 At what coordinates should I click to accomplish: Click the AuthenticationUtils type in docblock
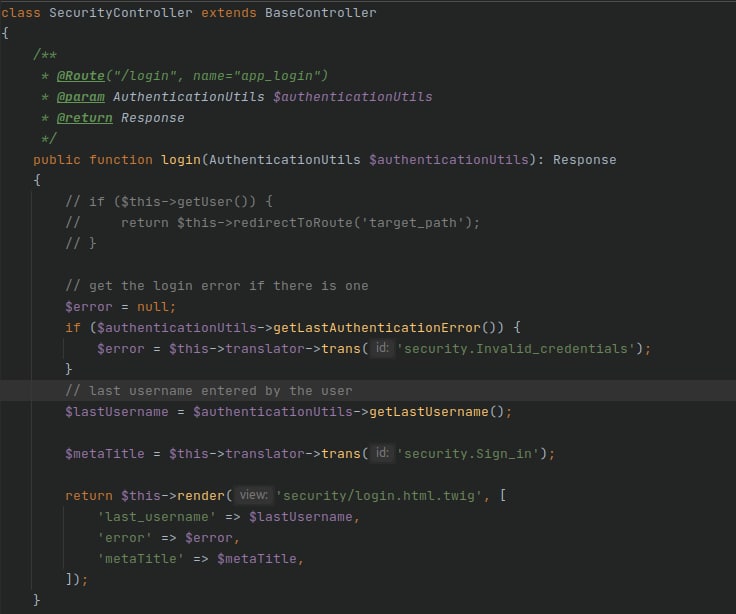coord(189,97)
